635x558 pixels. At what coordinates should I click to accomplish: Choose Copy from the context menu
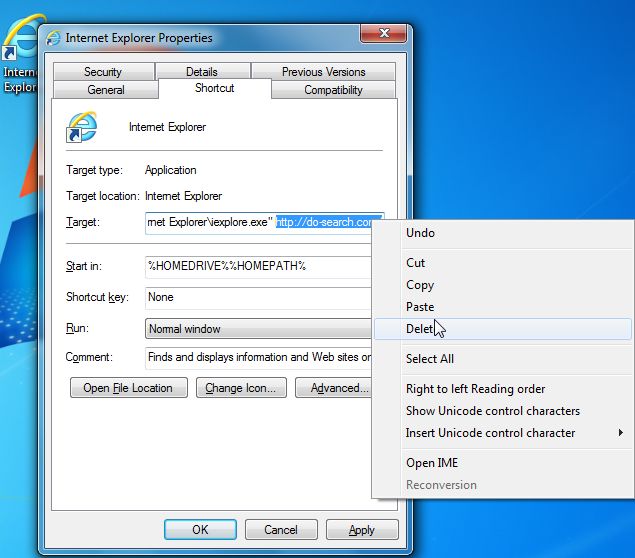point(503,285)
